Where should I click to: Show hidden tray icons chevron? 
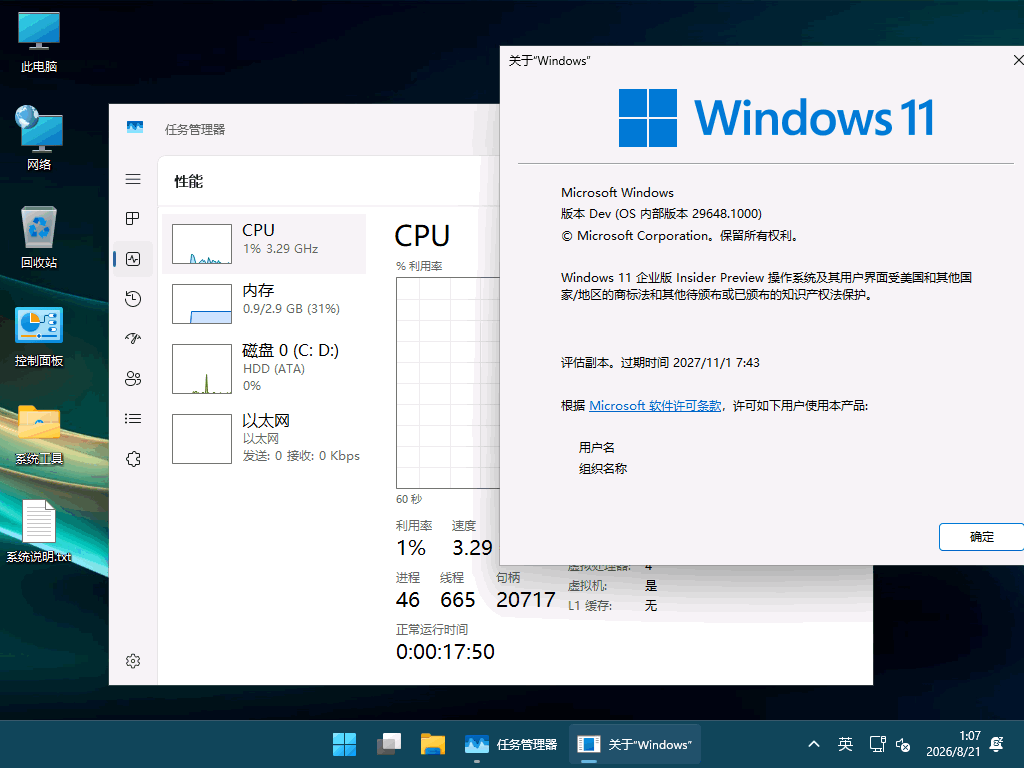814,744
